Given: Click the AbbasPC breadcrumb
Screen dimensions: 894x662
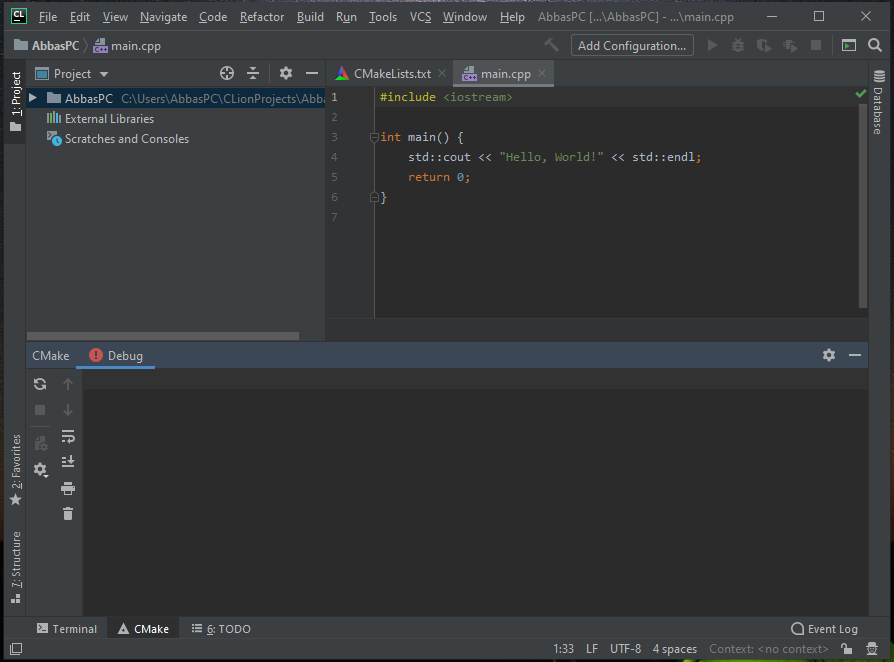Looking at the screenshot, I should 47,46.
